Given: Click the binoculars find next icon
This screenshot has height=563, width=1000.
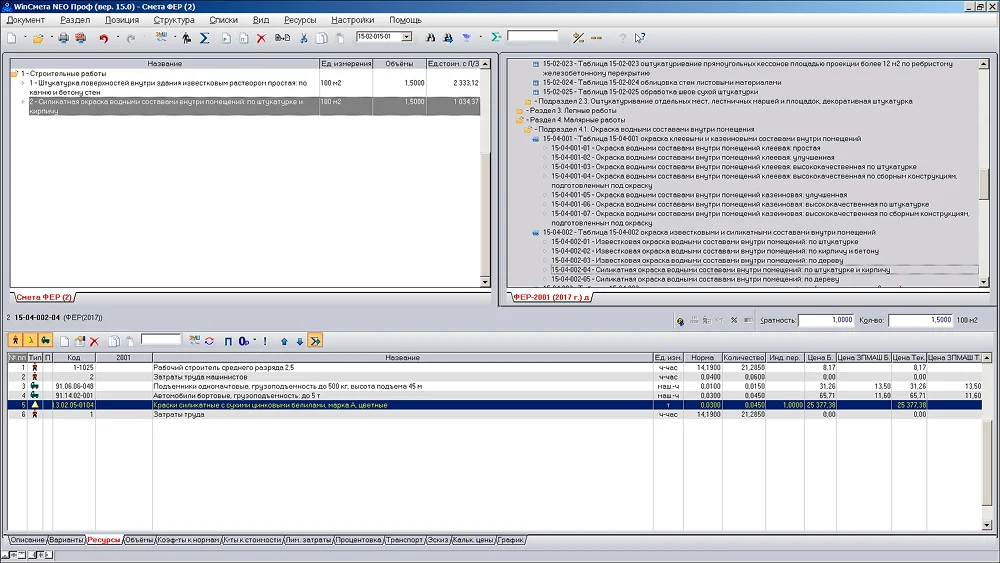Looking at the screenshot, I should pos(448,38).
